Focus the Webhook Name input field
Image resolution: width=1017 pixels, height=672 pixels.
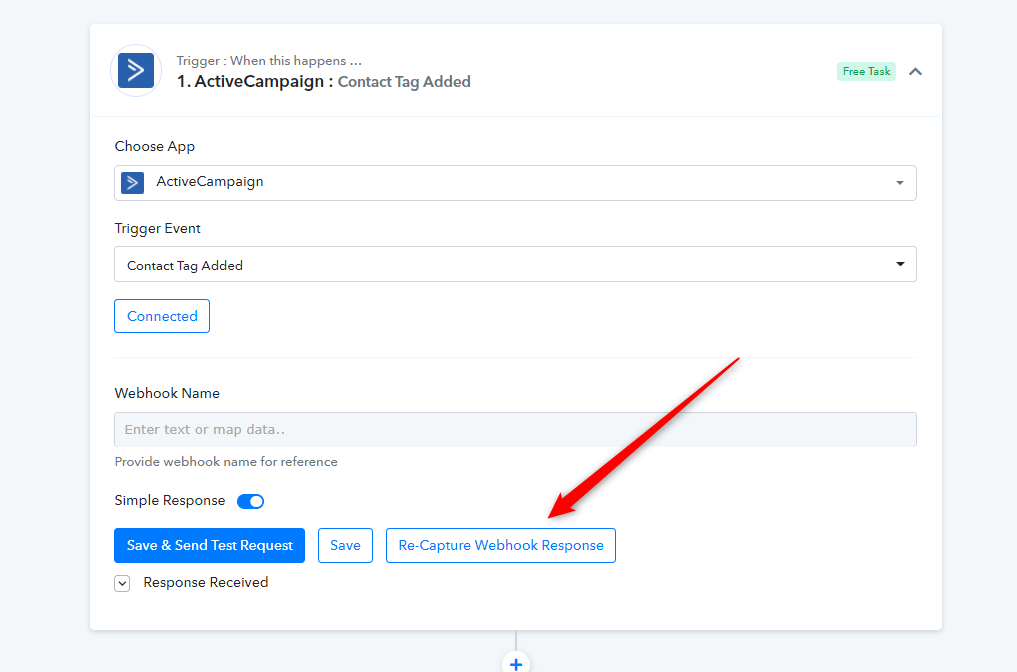coord(515,429)
